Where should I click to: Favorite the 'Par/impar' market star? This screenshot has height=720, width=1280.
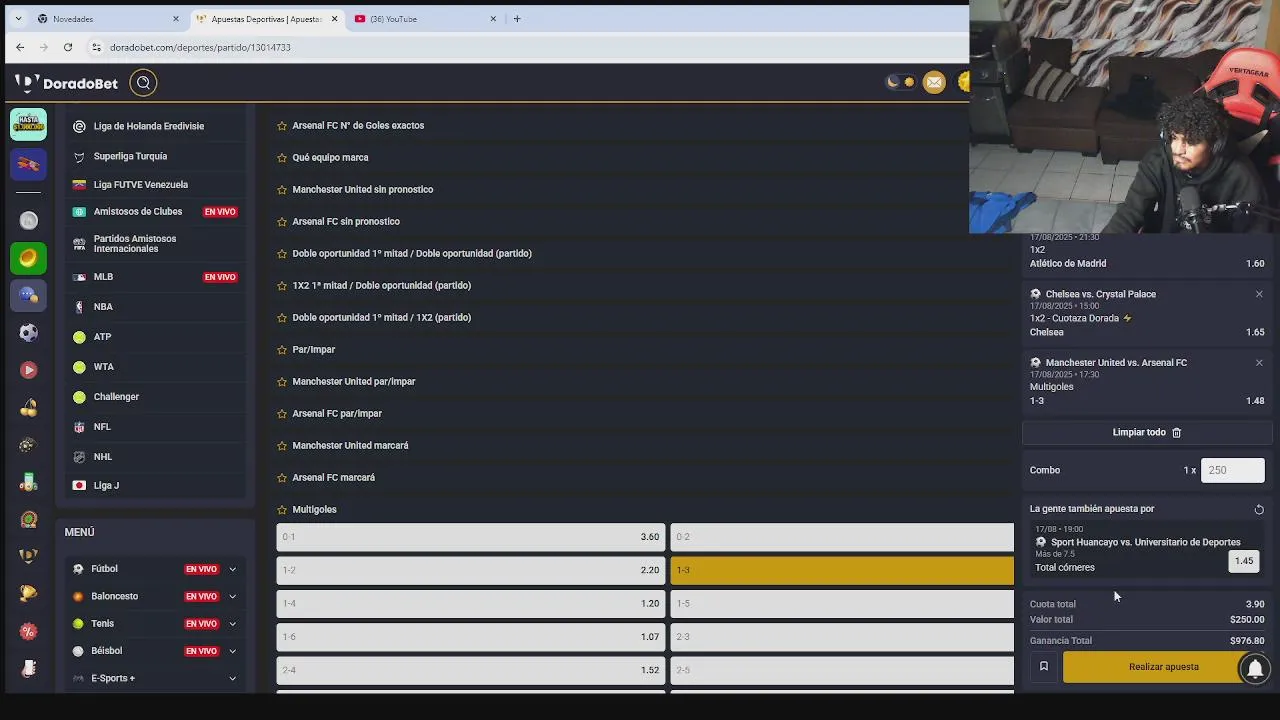282,349
